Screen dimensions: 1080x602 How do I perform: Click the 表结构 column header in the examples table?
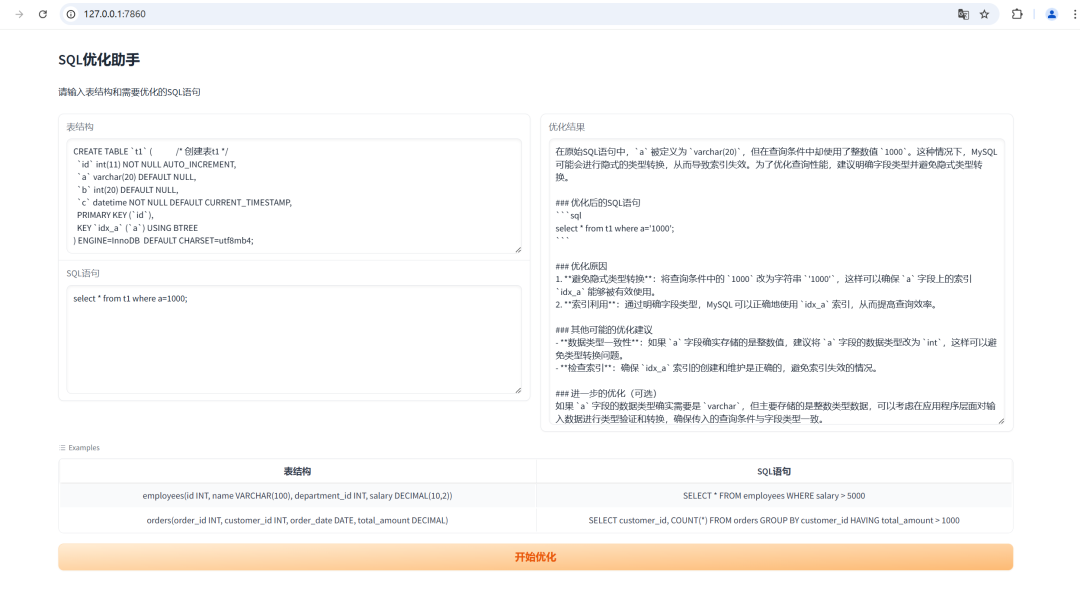pyautogui.click(x=294, y=470)
